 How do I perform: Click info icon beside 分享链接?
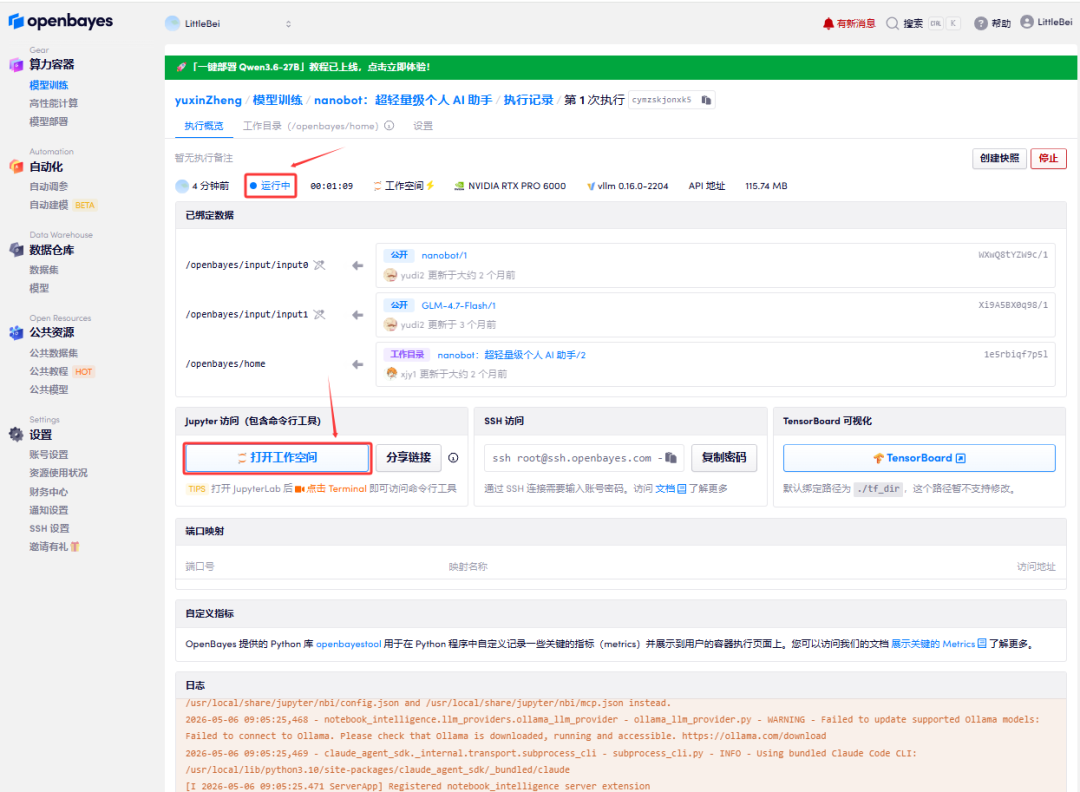tap(453, 458)
